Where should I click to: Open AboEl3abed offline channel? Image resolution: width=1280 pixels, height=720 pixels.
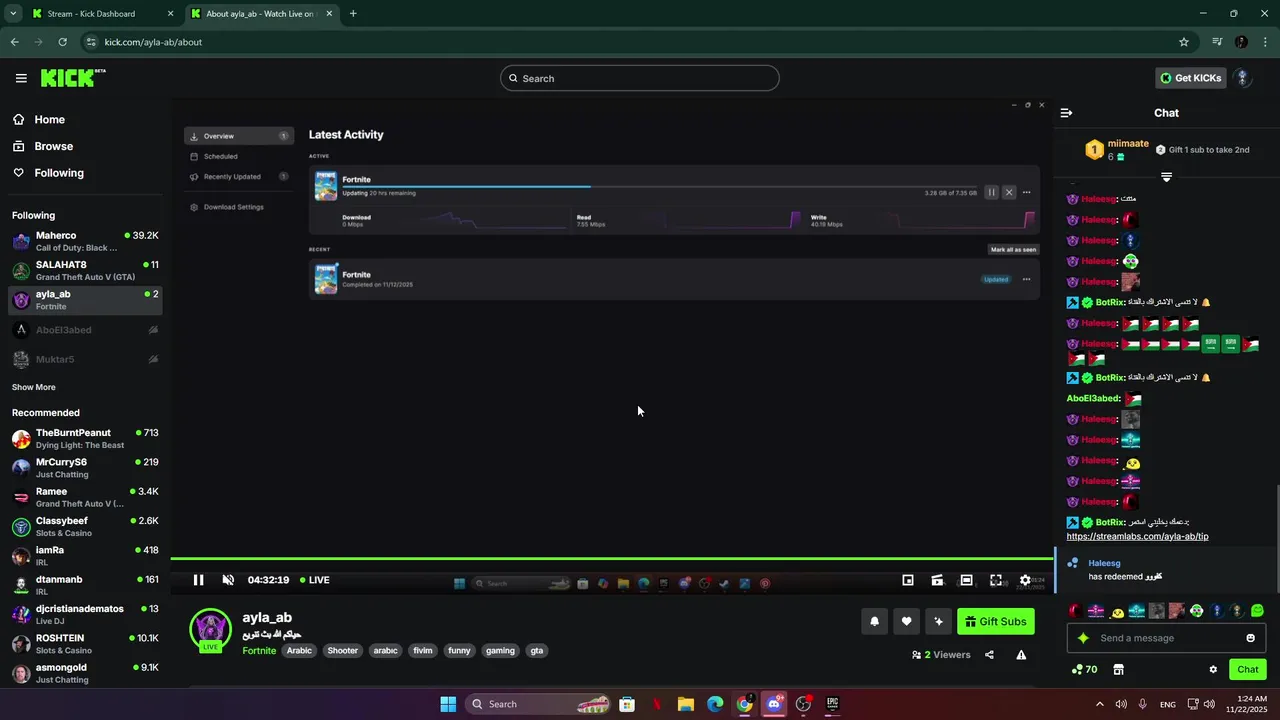[85, 330]
